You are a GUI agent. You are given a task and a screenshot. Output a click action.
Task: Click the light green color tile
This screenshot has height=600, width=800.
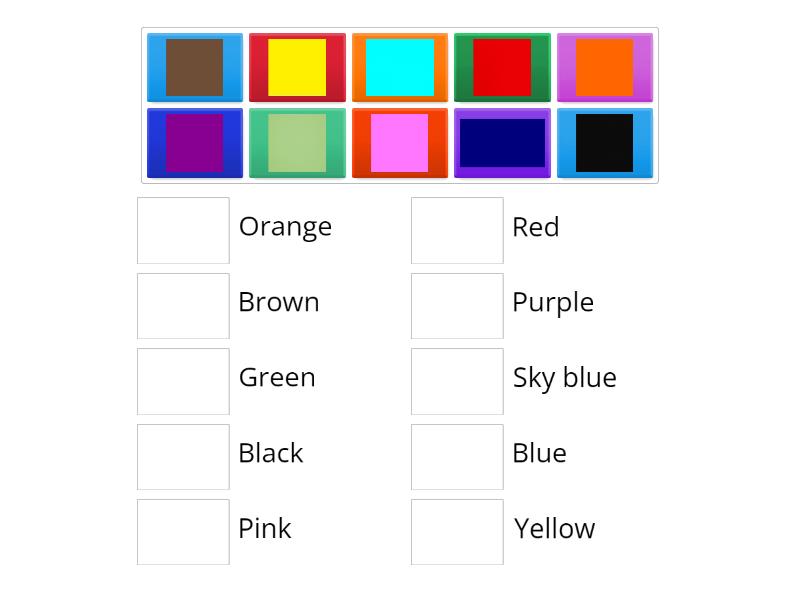pyautogui.click(x=297, y=142)
